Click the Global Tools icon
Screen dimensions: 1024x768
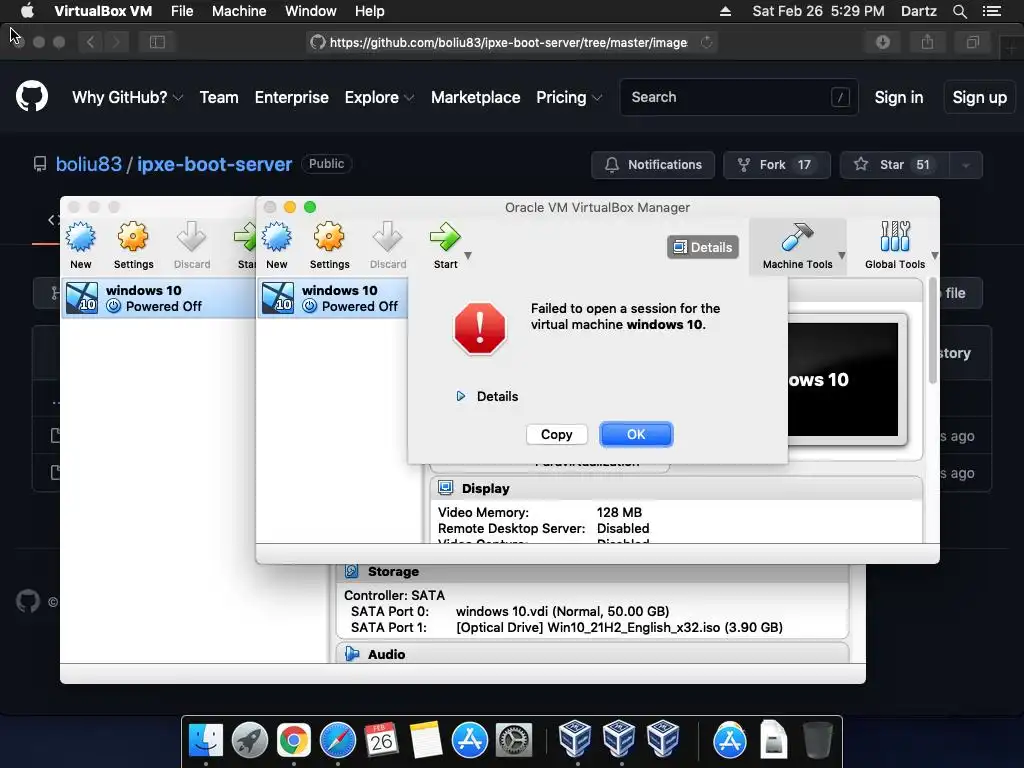895,237
